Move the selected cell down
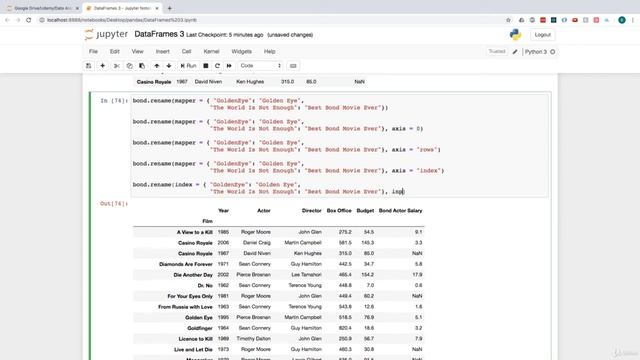The width and height of the screenshot is (640, 360). 169,66
